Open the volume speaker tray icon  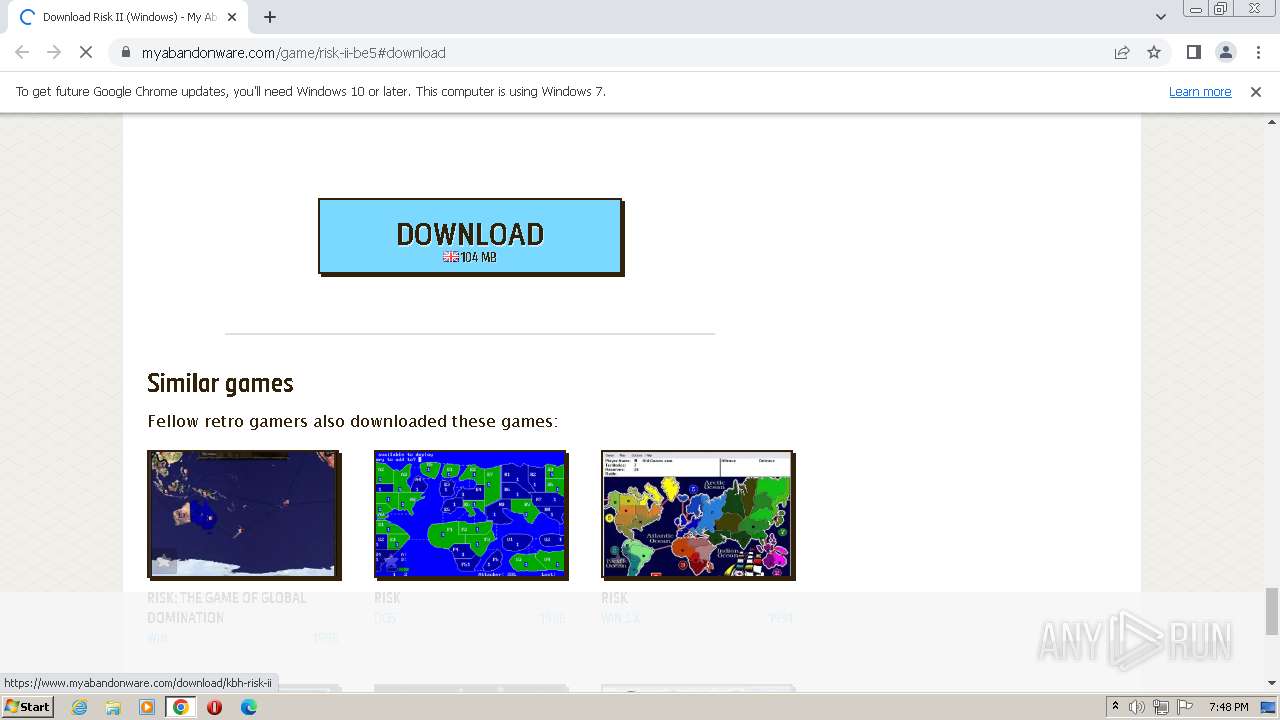pyautogui.click(x=1137, y=707)
